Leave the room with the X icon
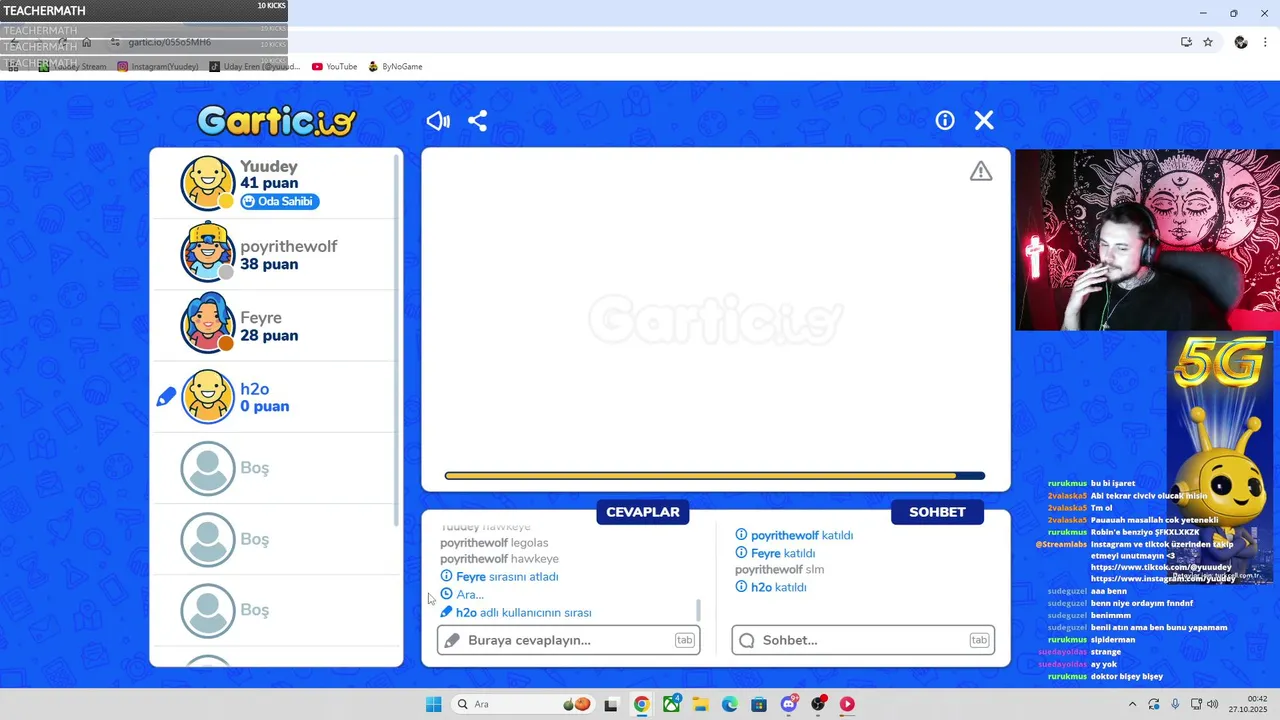 pyautogui.click(x=984, y=120)
